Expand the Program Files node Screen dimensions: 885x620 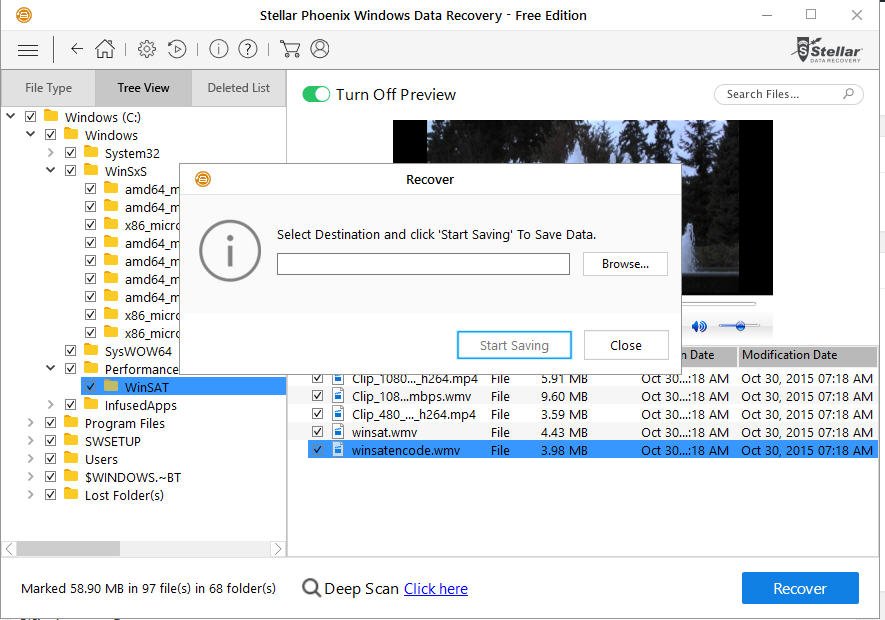click(x=30, y=422)
